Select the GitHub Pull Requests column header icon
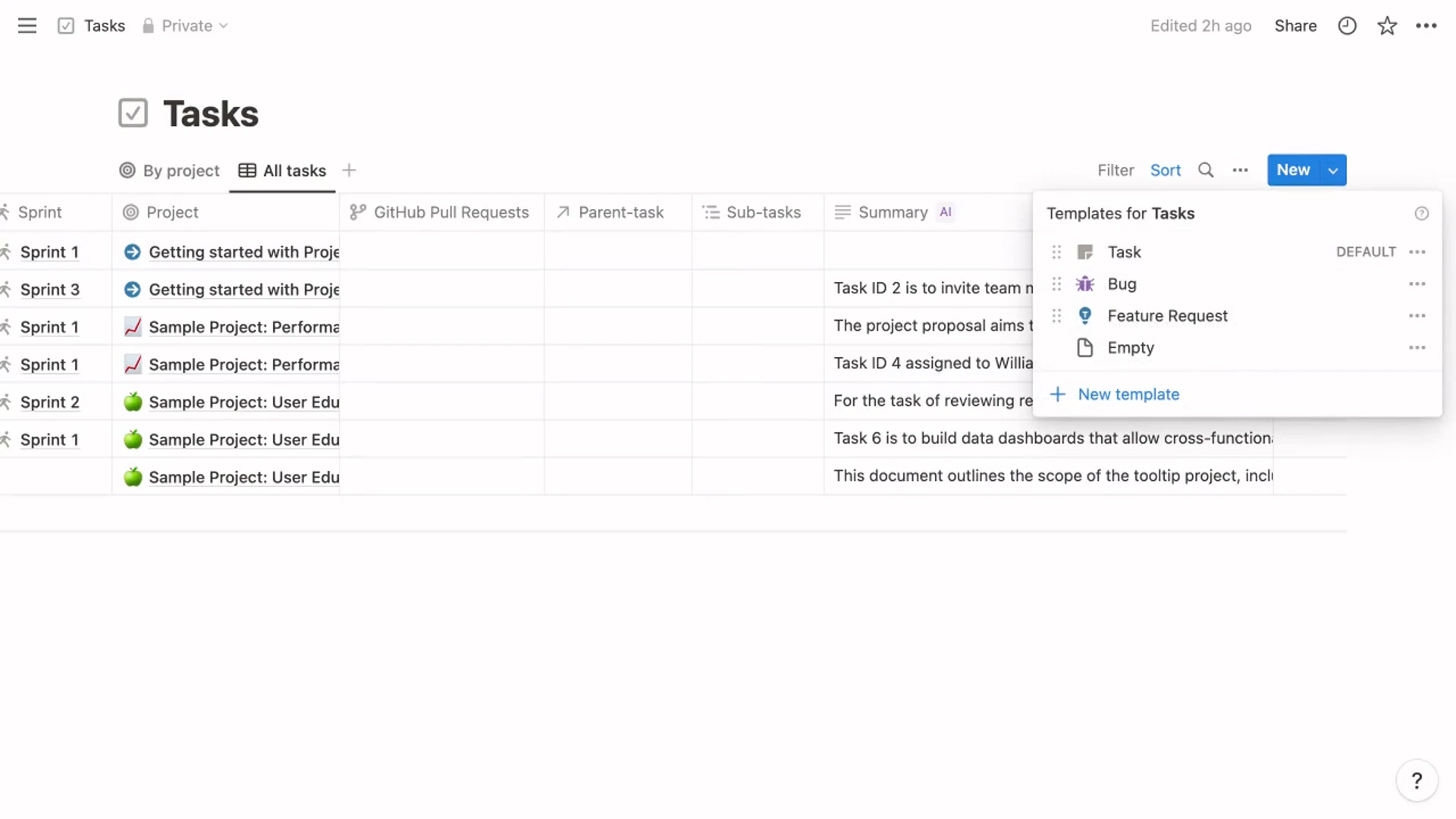 (356, 212)
